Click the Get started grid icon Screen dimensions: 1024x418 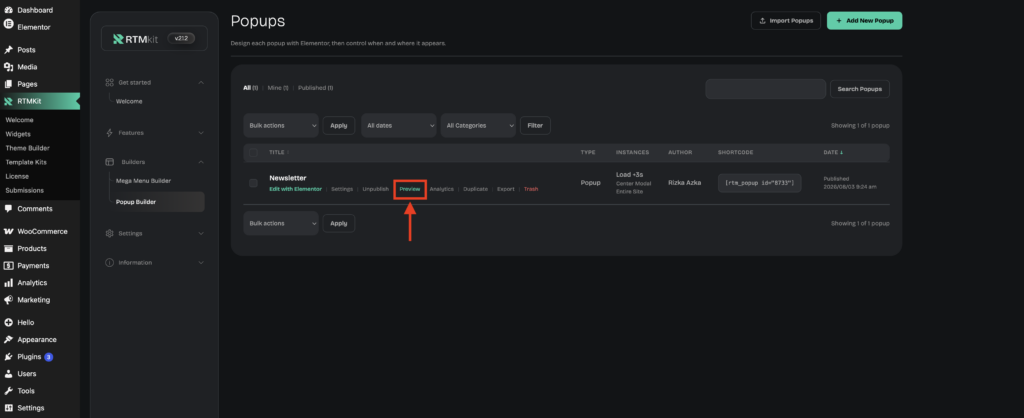[x=110, y=82]
